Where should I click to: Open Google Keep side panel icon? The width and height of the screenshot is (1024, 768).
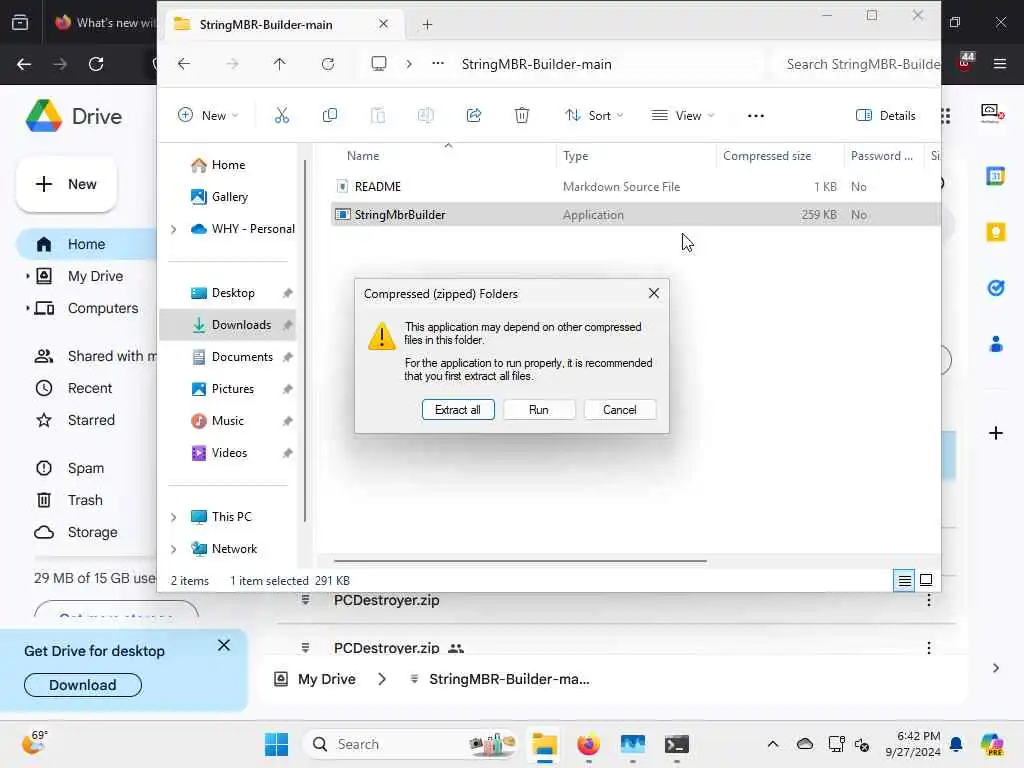click(995, 232)
